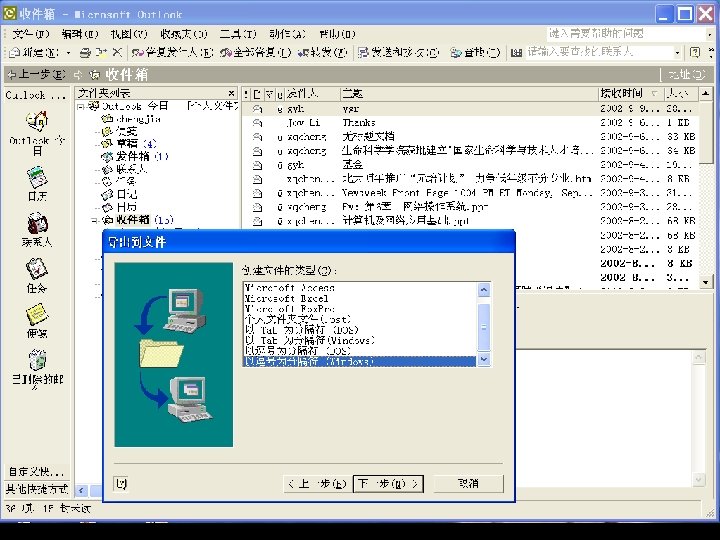
Task: Select the 日历 folder in folder list
Action: tap(119, 207)
